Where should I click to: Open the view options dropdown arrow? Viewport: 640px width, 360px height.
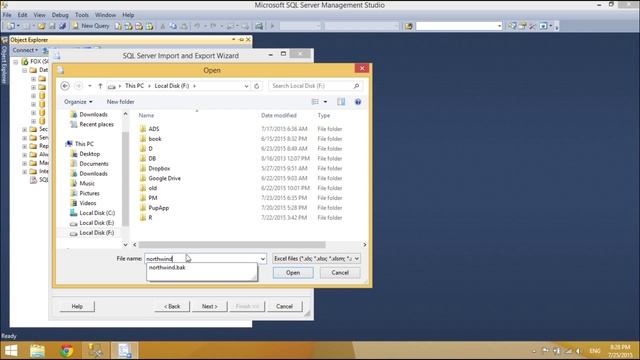click(325, 102)
